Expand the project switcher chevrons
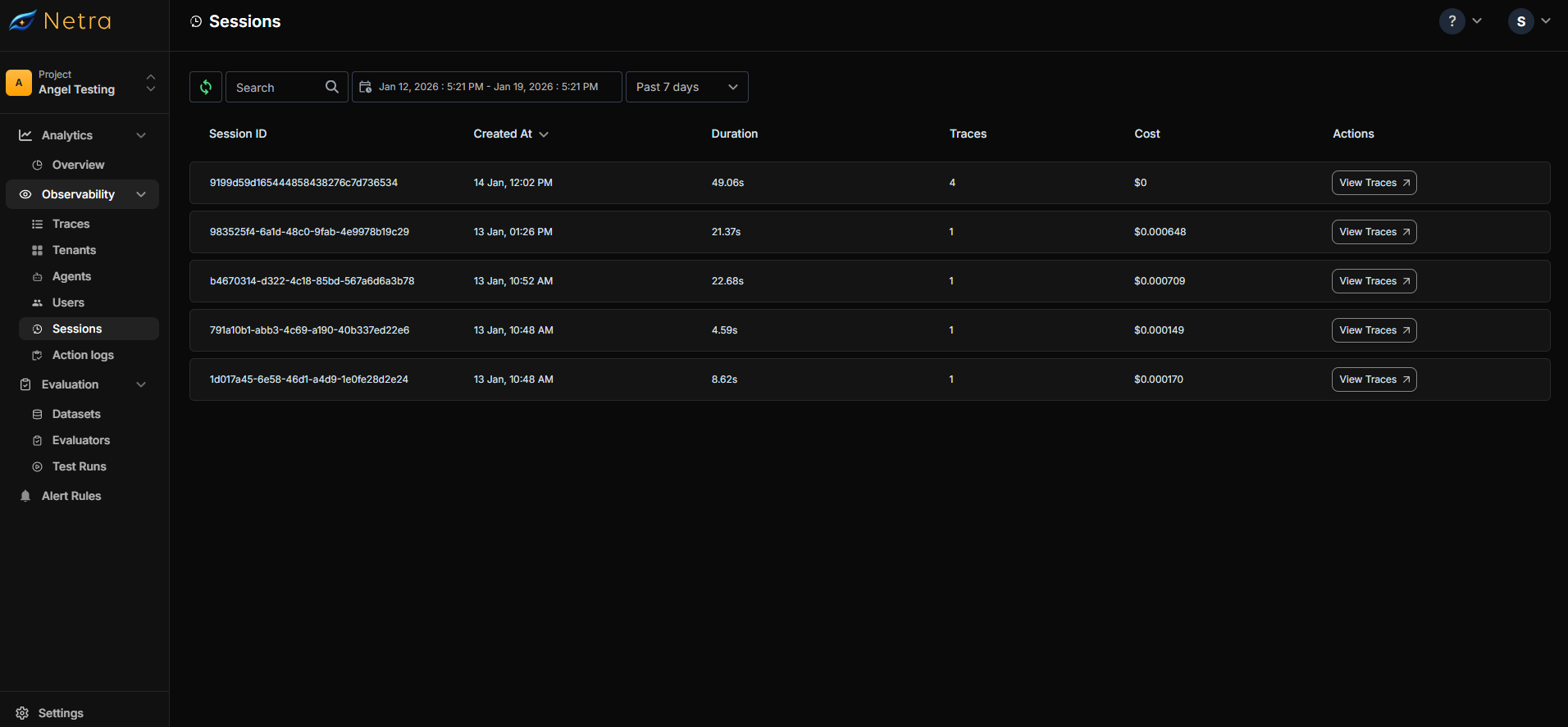Screen dimensions: 1568x727 [x=151, y=83]
